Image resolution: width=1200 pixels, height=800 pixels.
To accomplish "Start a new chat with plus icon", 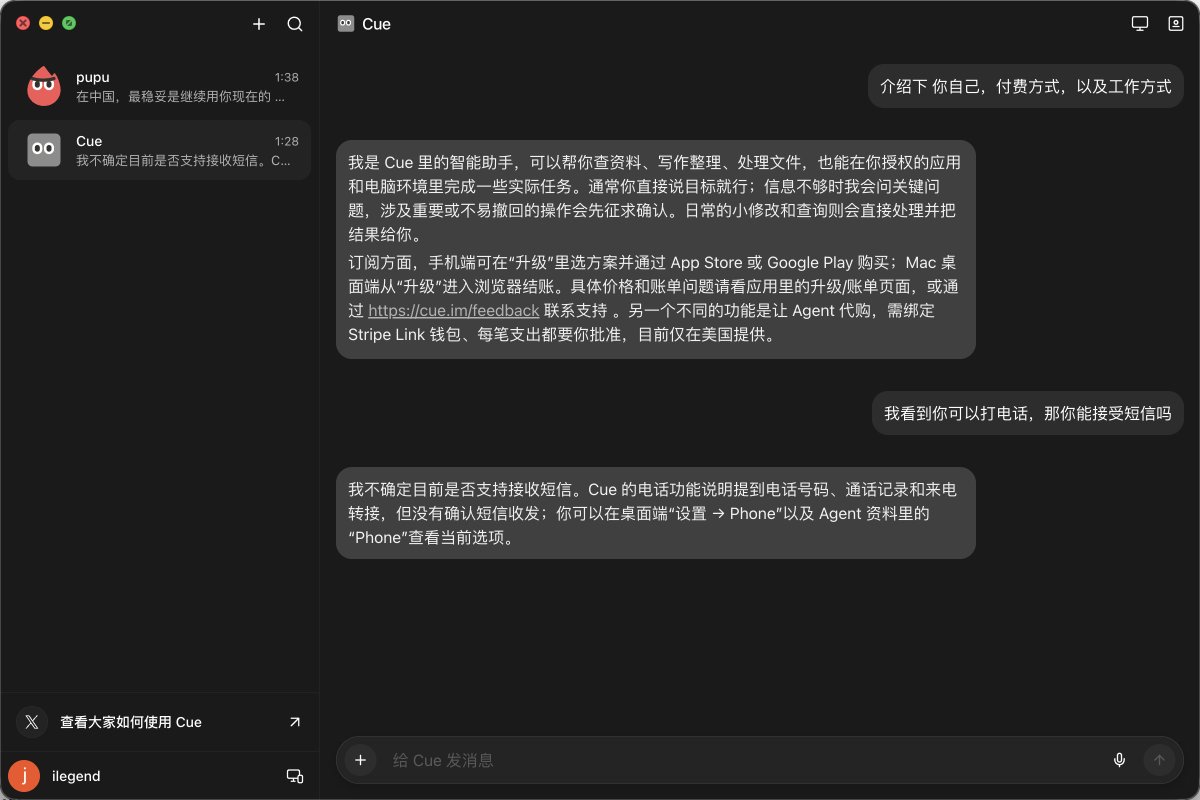I will (259, 24).
